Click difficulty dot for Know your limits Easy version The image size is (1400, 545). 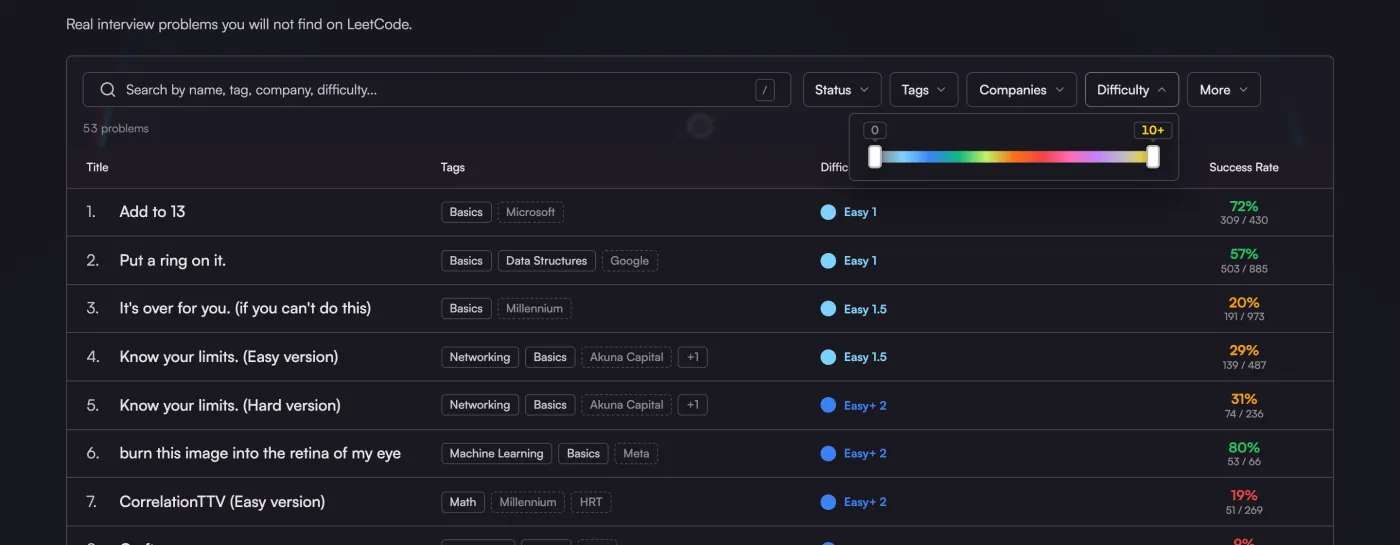point(828,357)
